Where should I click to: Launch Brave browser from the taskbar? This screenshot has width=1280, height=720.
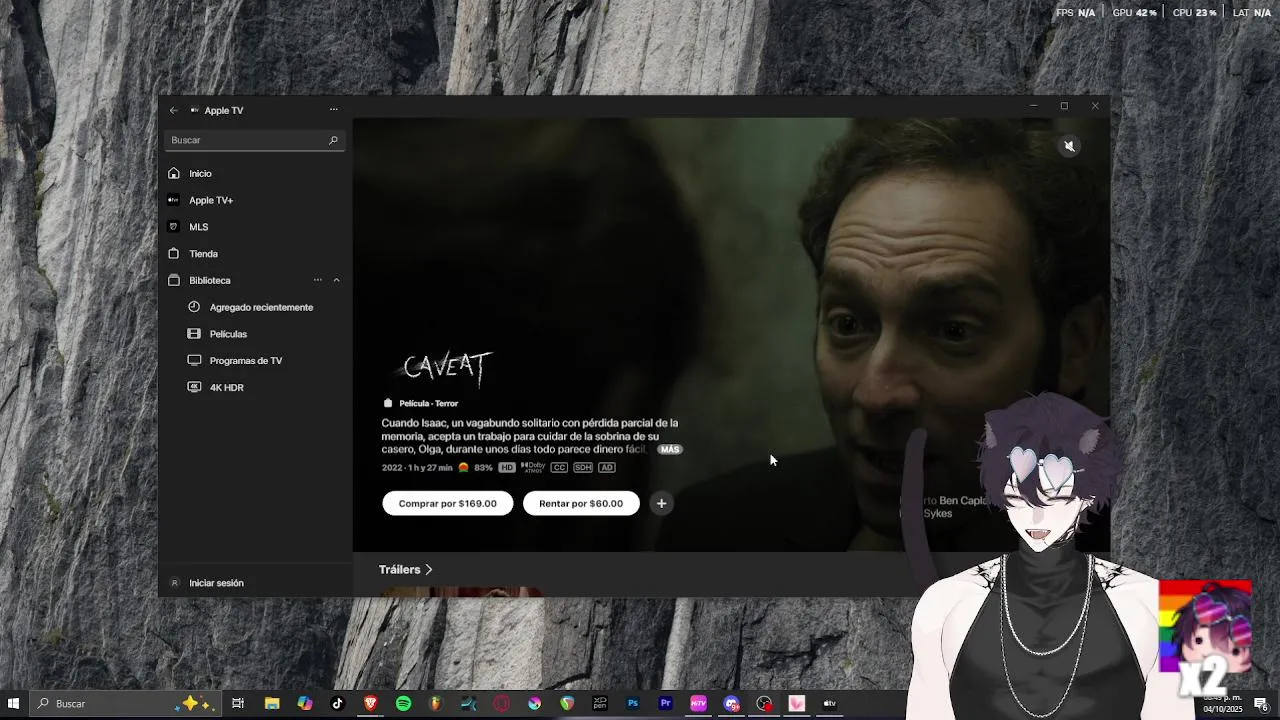coord(370,704)
